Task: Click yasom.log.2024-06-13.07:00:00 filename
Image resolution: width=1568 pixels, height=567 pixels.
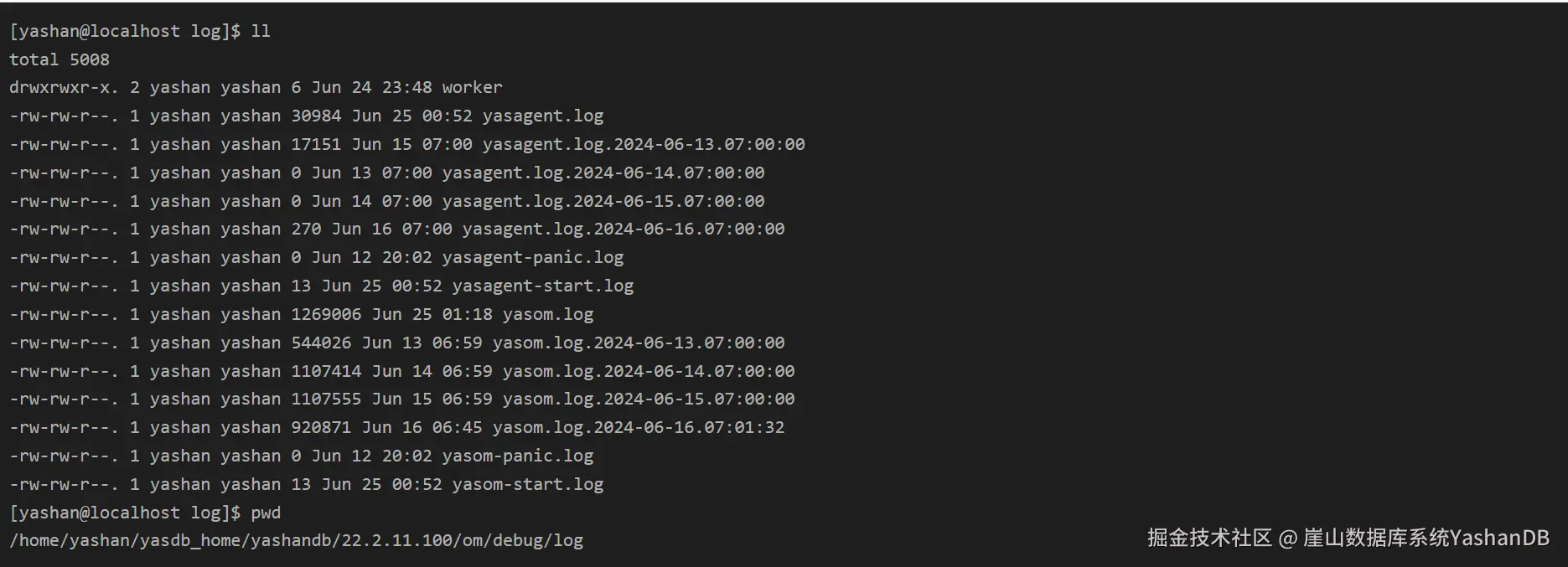Action: 639,343
